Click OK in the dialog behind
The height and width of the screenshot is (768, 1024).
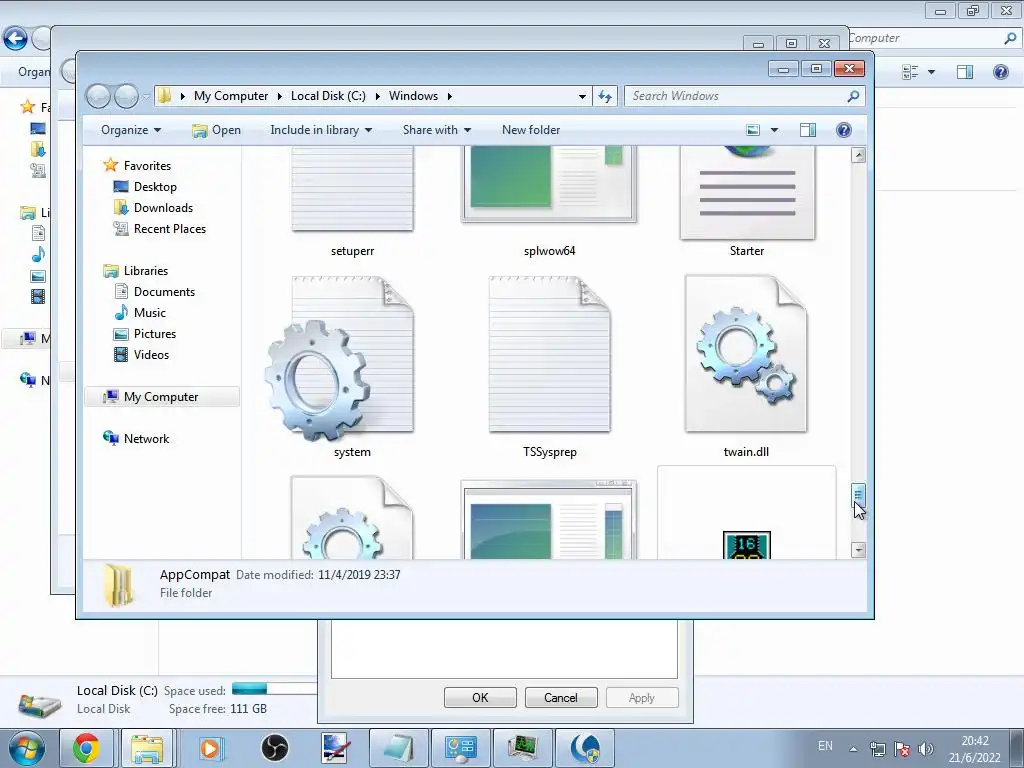(x=480, y=697)
